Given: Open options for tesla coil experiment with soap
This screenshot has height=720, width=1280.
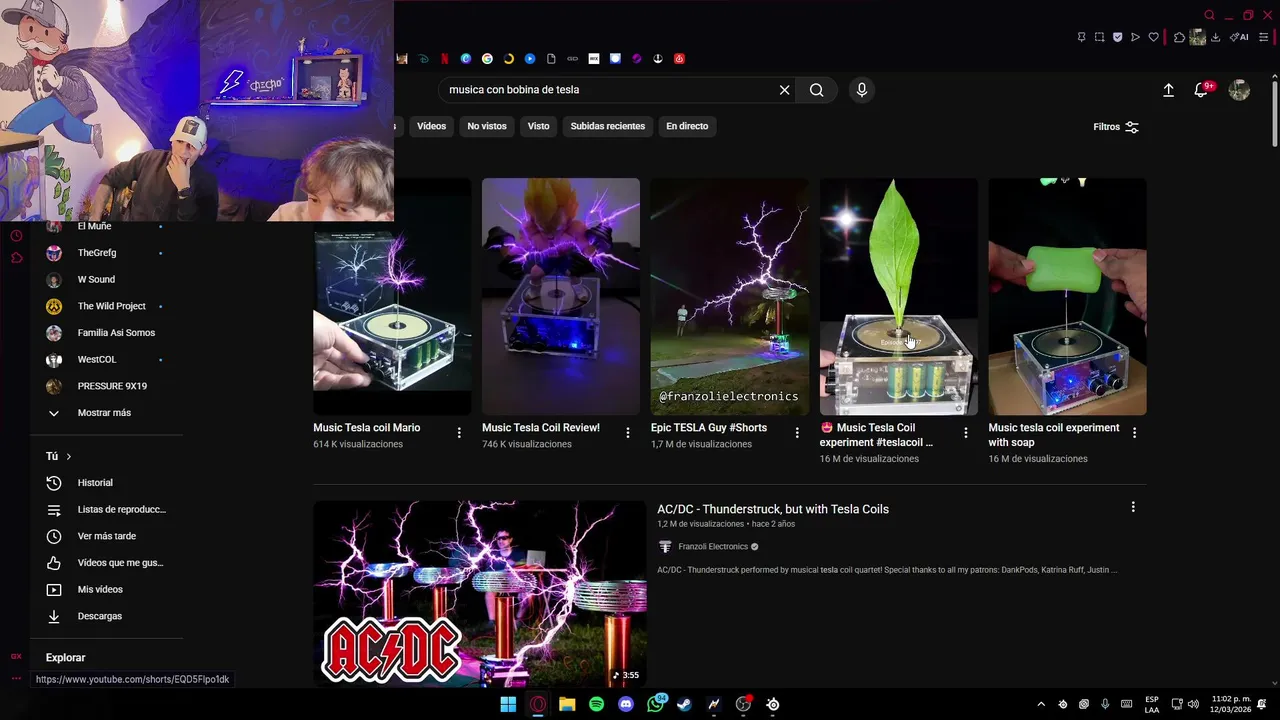Looking at the screenshot, I should 1134,433.
